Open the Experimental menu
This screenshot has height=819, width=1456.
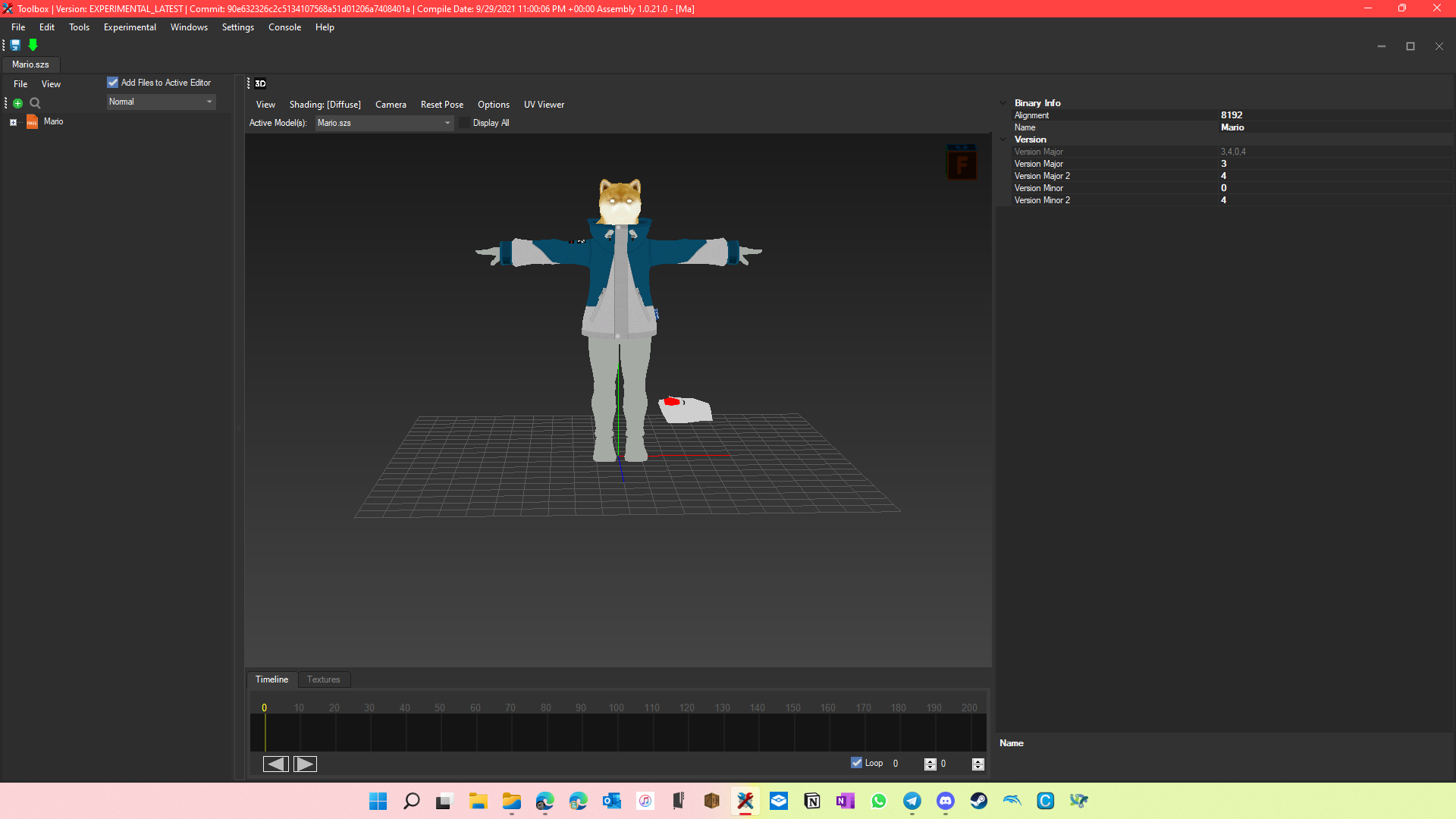[x=130, y=27]
